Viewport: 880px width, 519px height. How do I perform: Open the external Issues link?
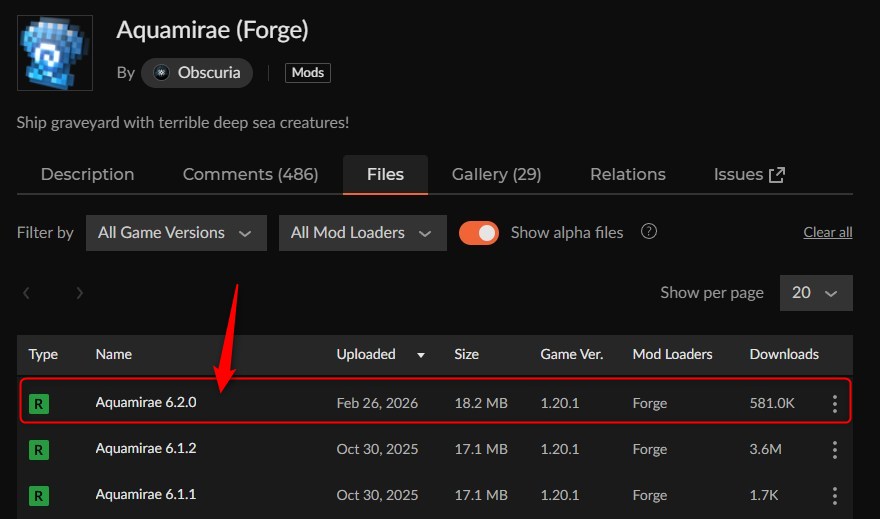[x=749, y=174]
